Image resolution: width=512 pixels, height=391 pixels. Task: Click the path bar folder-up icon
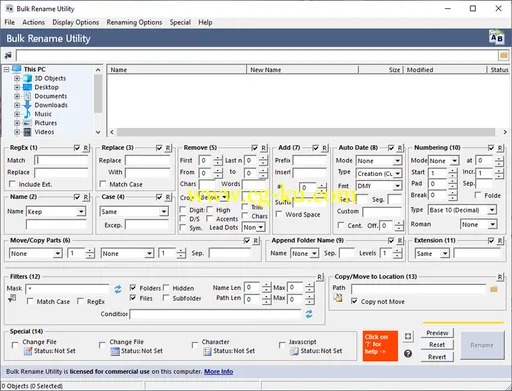pyautogui.click(x=8, y=55)
